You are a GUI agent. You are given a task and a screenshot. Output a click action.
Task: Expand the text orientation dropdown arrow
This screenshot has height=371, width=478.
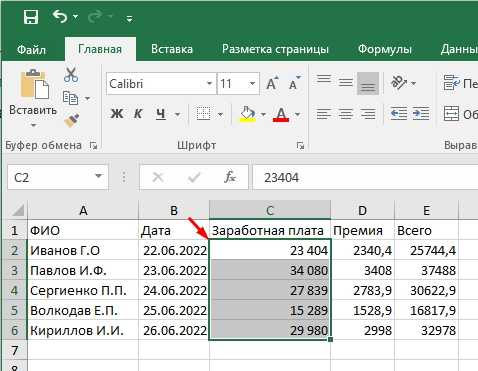point(414,83)
